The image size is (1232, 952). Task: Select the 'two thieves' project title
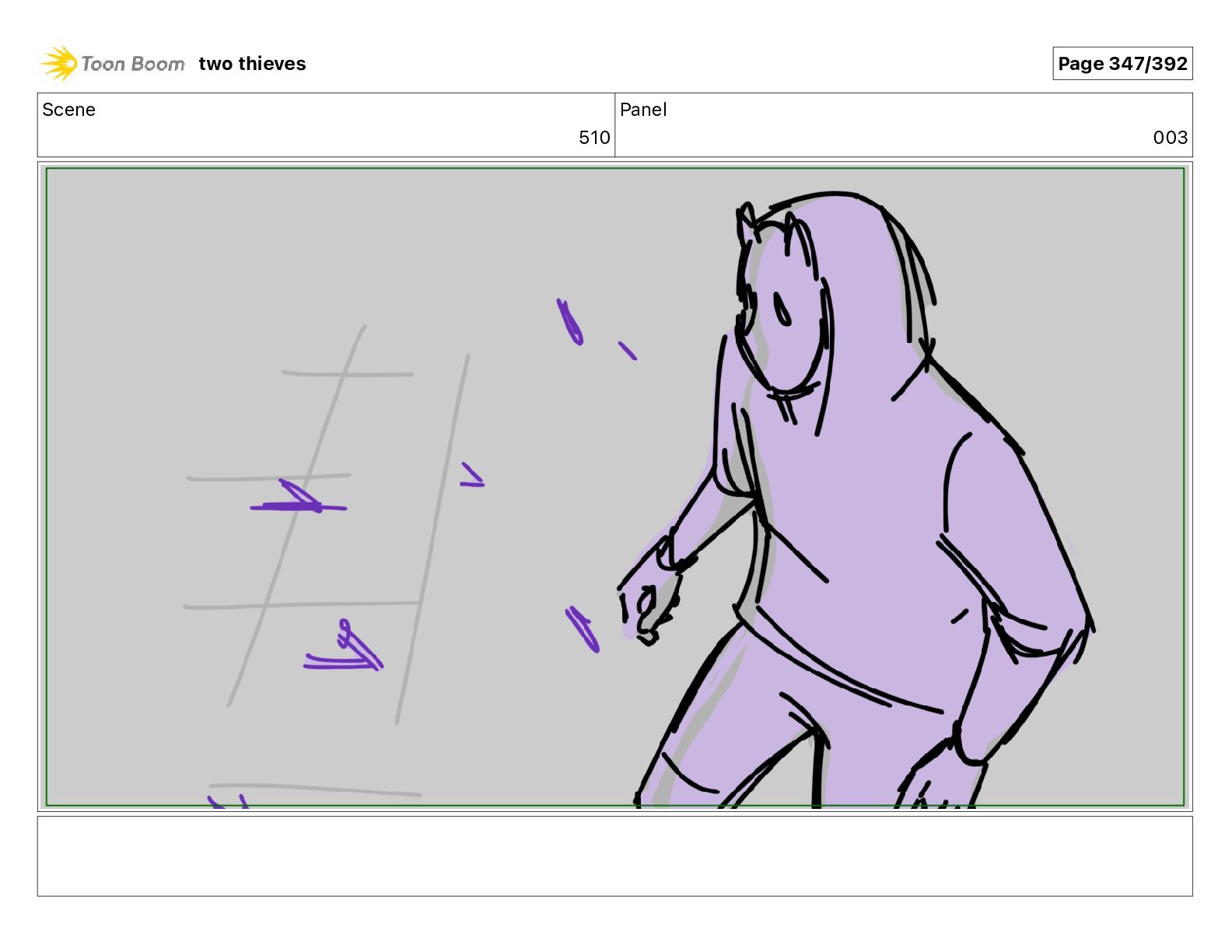[252, 64]
